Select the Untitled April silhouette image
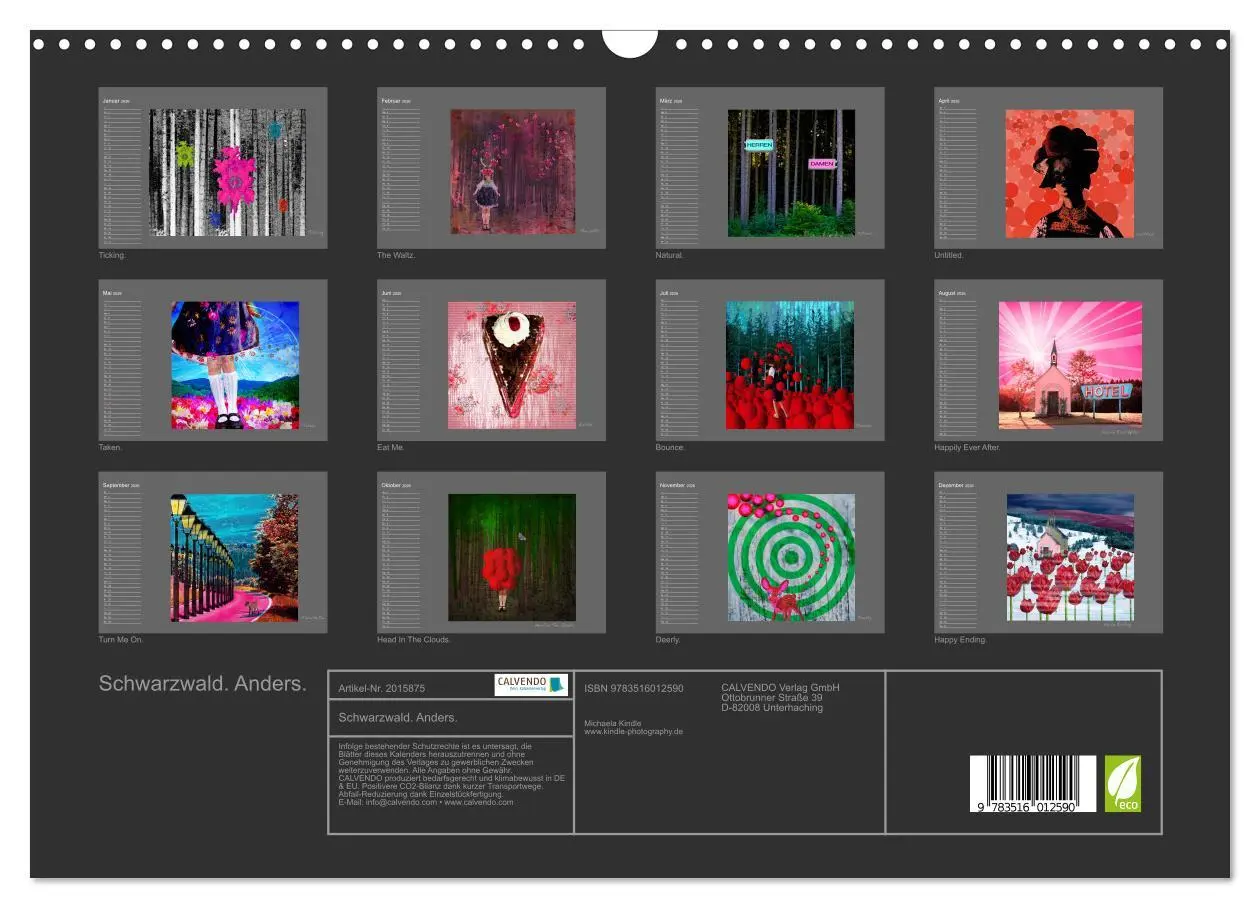 coord(1070,174)
